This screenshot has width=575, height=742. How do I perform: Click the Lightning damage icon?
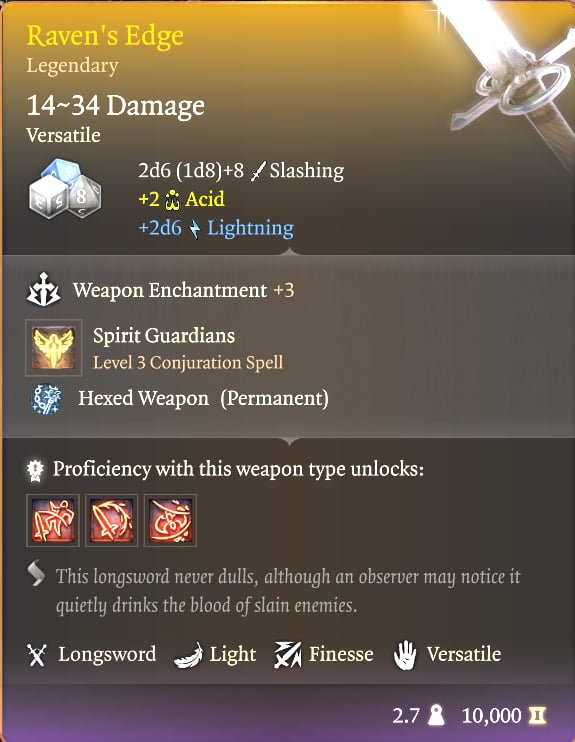pyautogui.click(x=195, y=229)
